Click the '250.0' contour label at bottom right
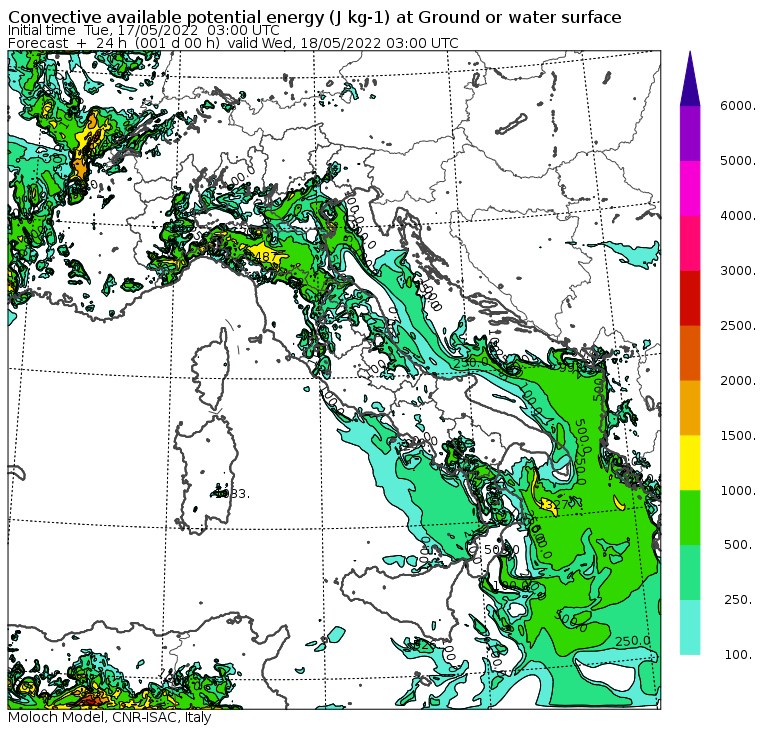 tap(633, 641)
